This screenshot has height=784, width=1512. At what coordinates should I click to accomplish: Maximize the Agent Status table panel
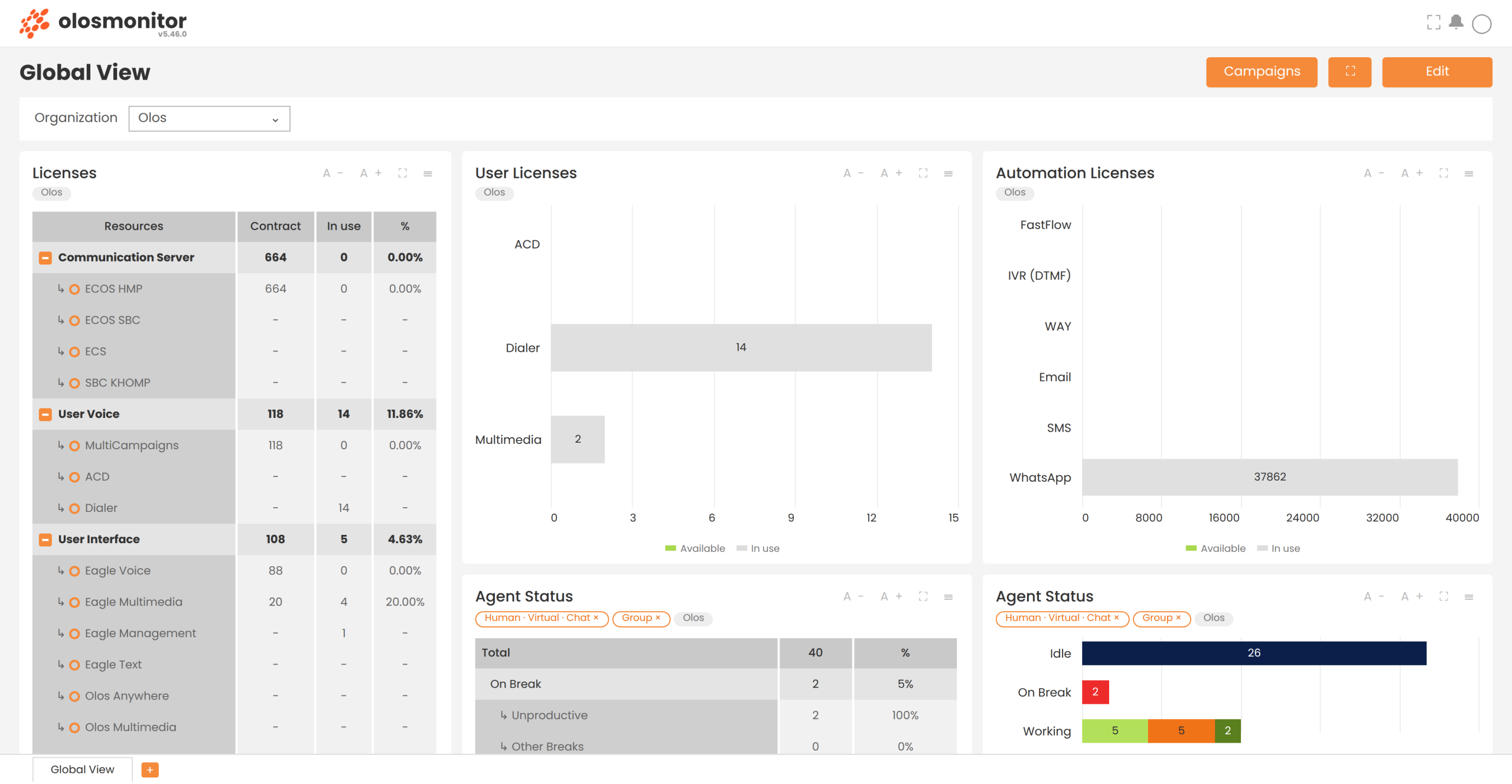click(923, 597)
